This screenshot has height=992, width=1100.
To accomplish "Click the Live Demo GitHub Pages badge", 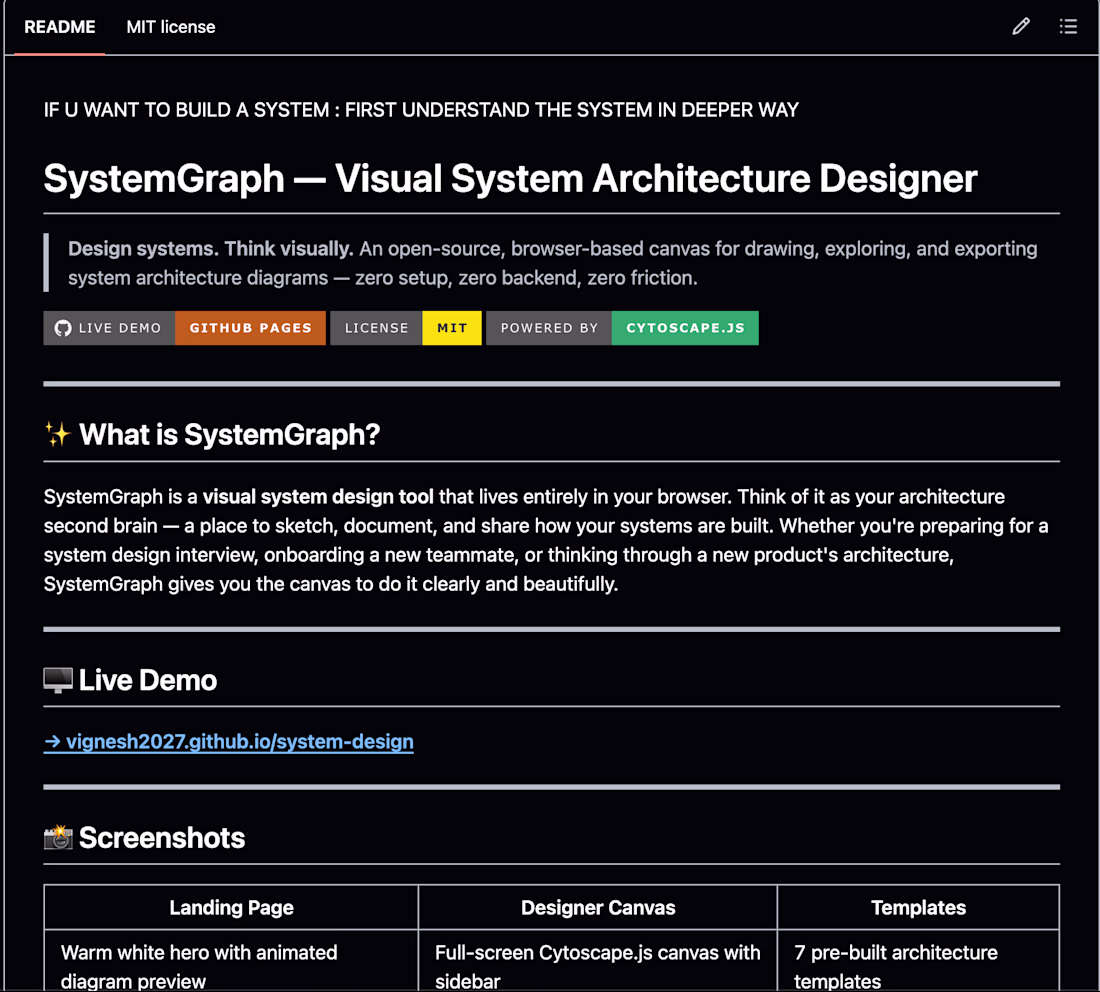I will click(185, 328).
